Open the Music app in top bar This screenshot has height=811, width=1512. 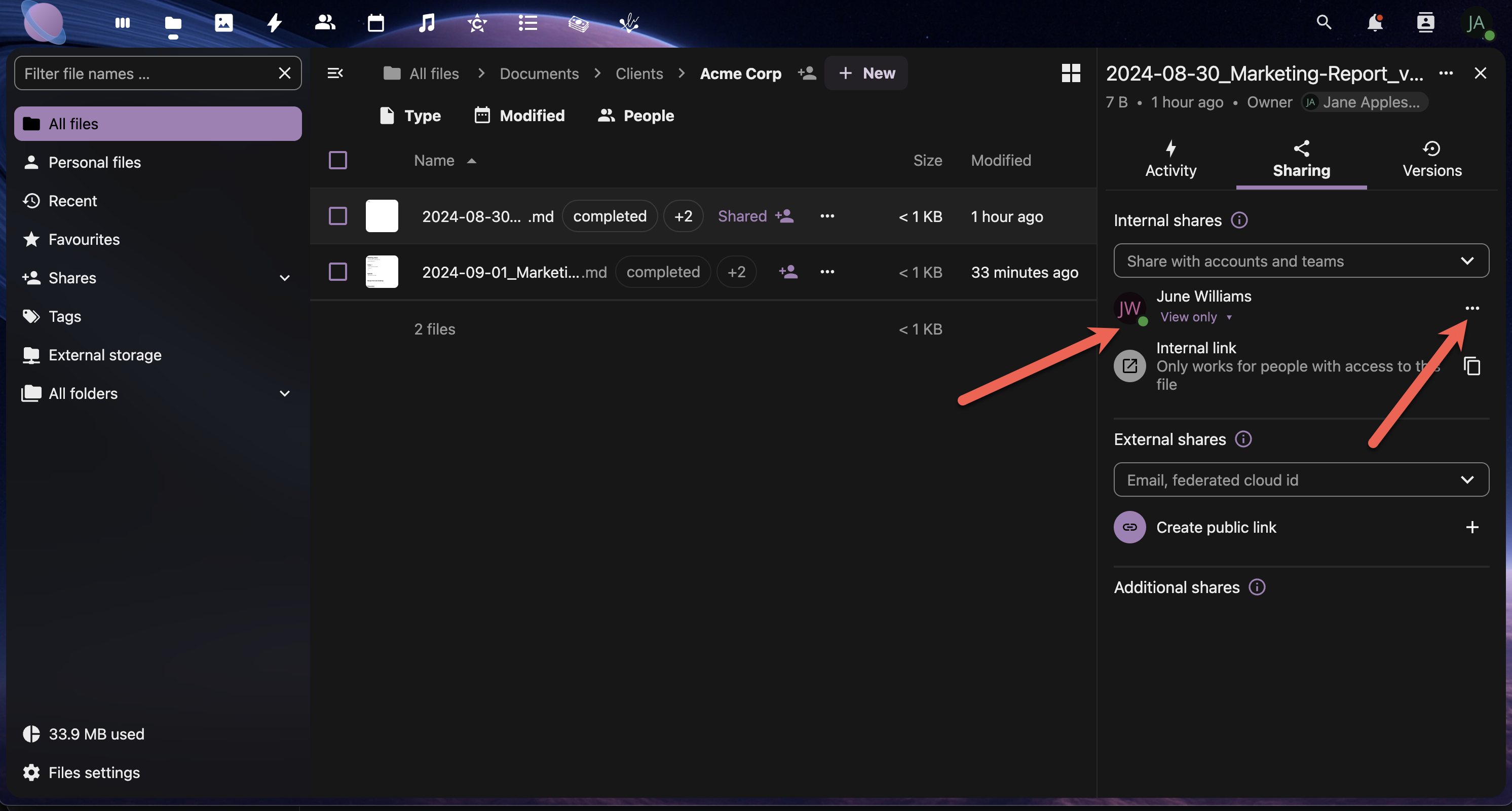click(427, 23)
